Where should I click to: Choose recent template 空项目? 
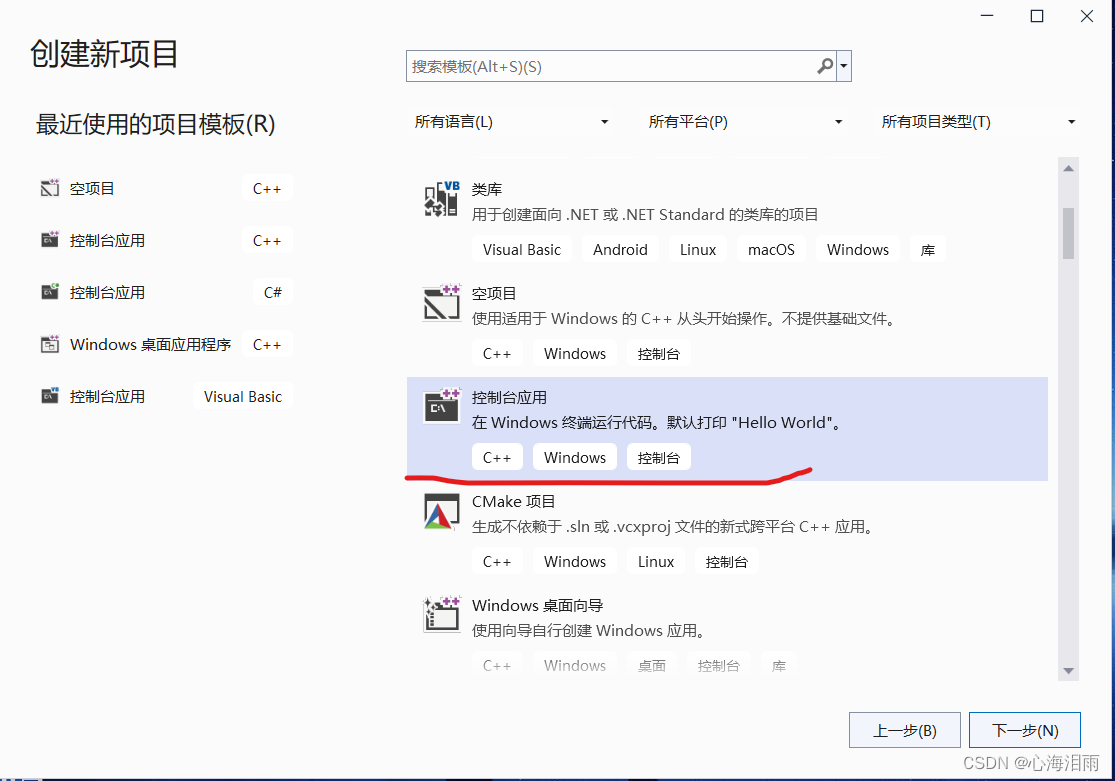[92, 188]
